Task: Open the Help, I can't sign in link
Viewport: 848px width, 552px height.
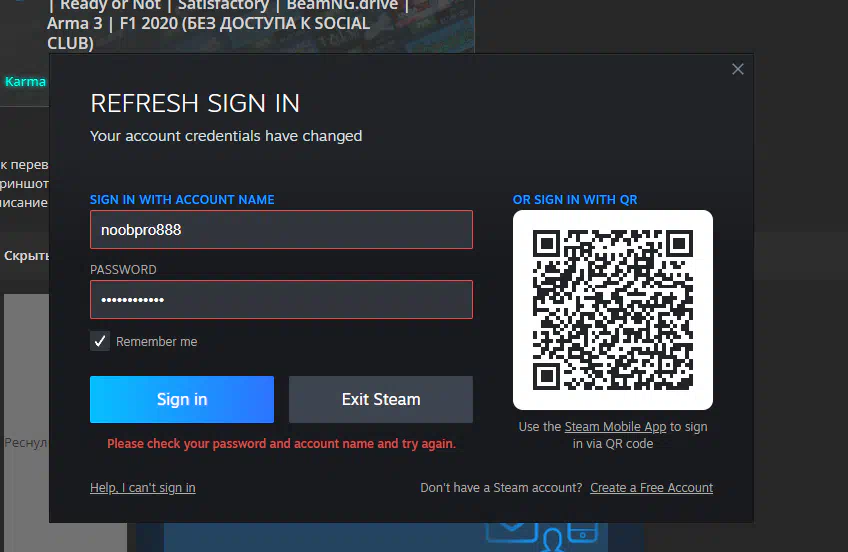Action: [143, 488]
